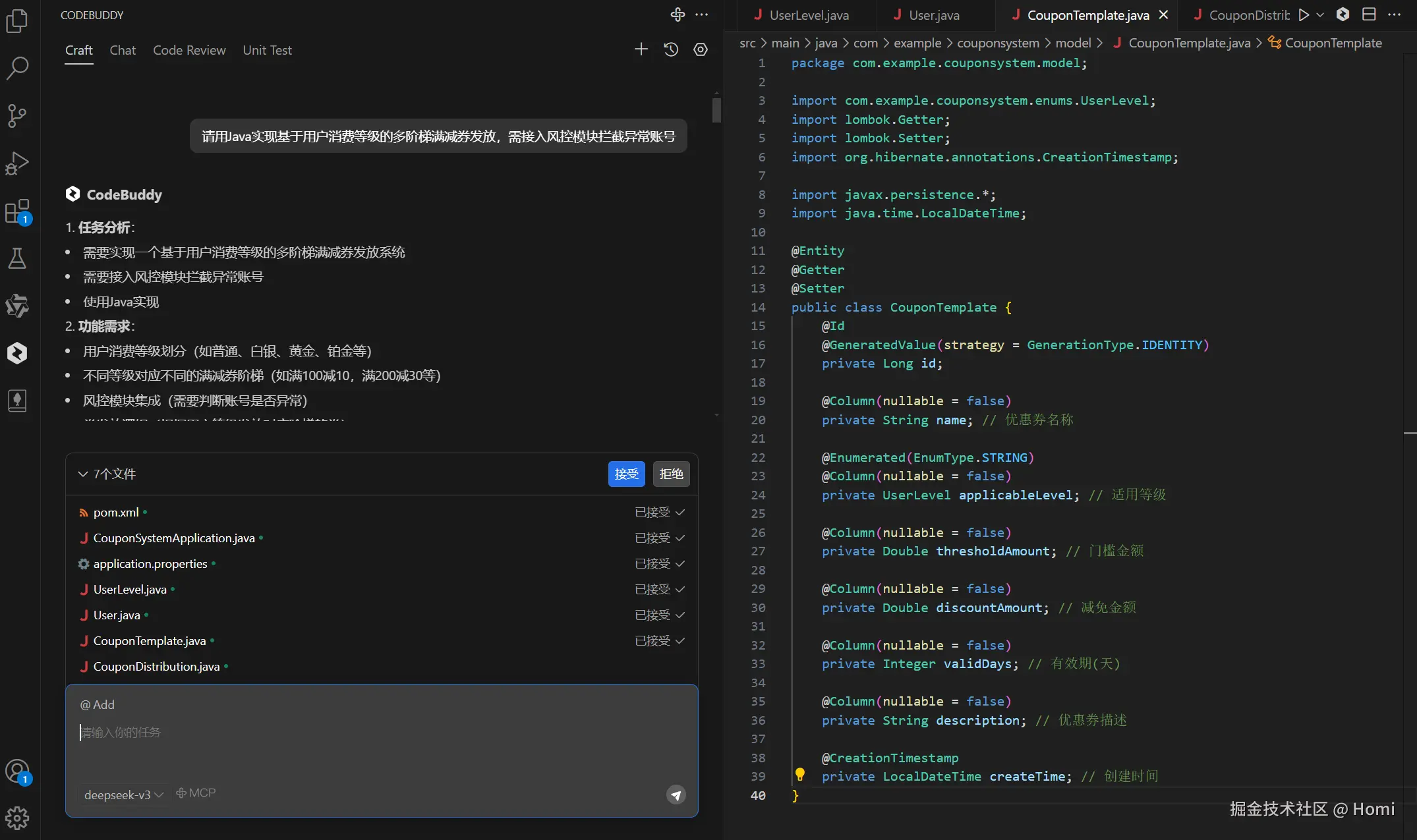
Task: Open the deepseek-v3 model dropdown
Action: tap(123, 795)
